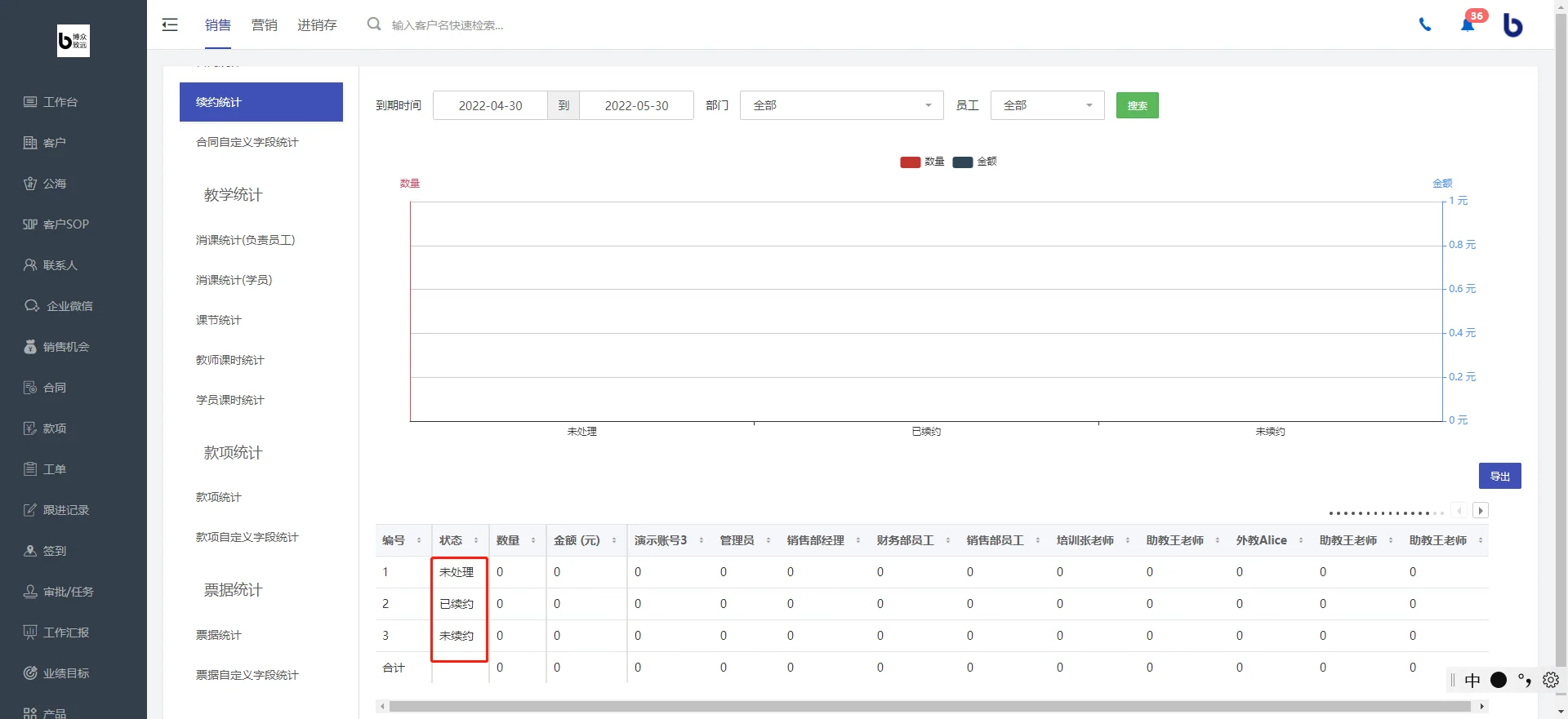
Task: Toggle the 数量 legend series
Action: coord(923,162)
